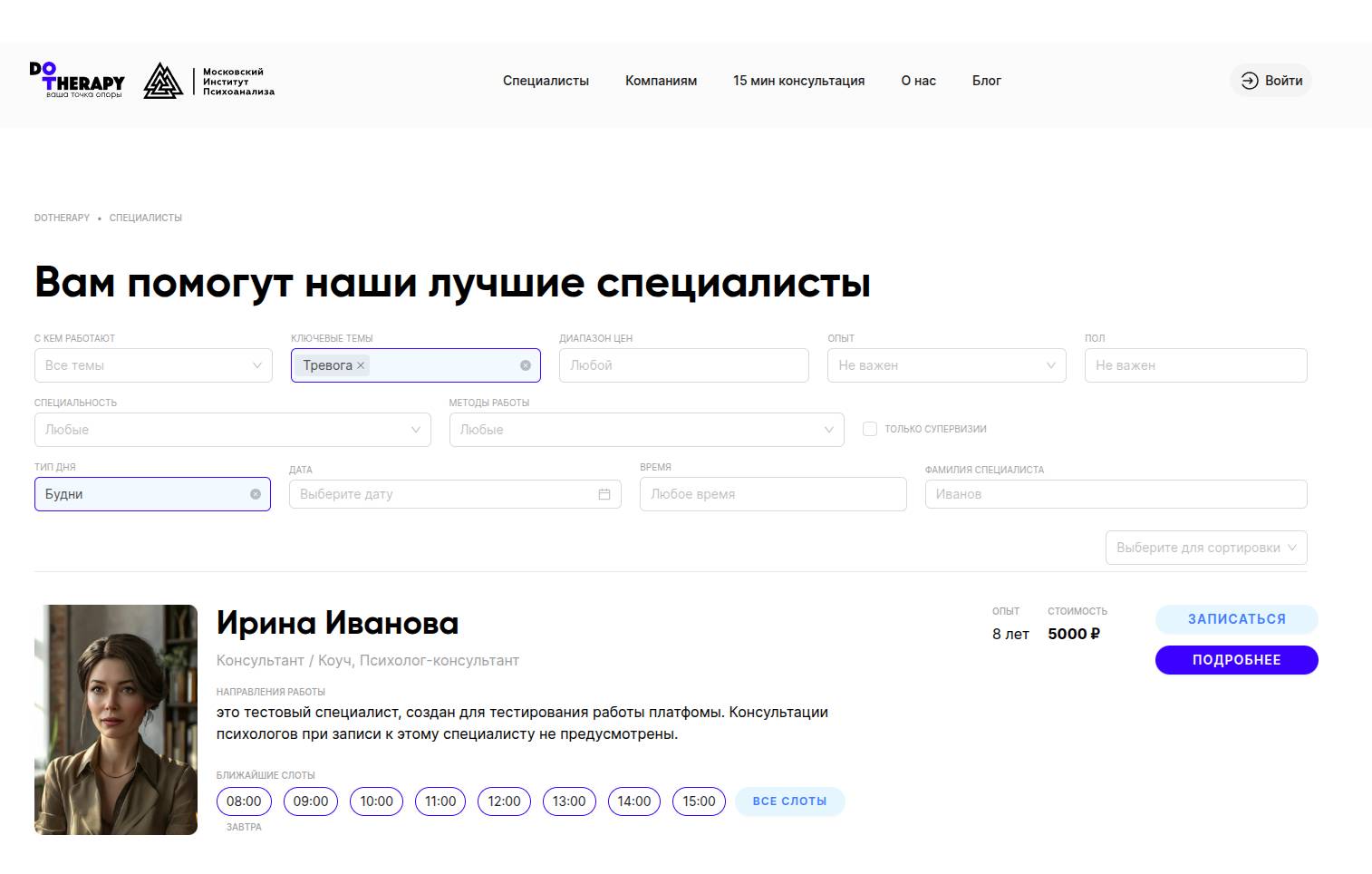Click the DOTHERAPY breadcrumb link
The image size is (1372, 874).
(62, 218)
